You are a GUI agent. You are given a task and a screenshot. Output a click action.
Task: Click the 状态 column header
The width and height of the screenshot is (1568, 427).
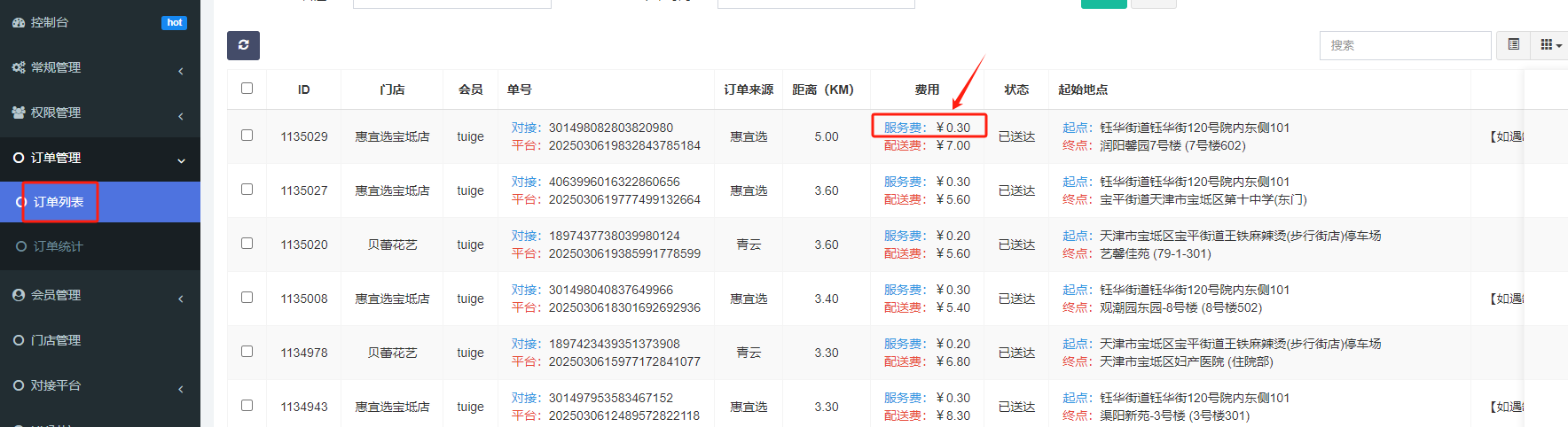1016,89
